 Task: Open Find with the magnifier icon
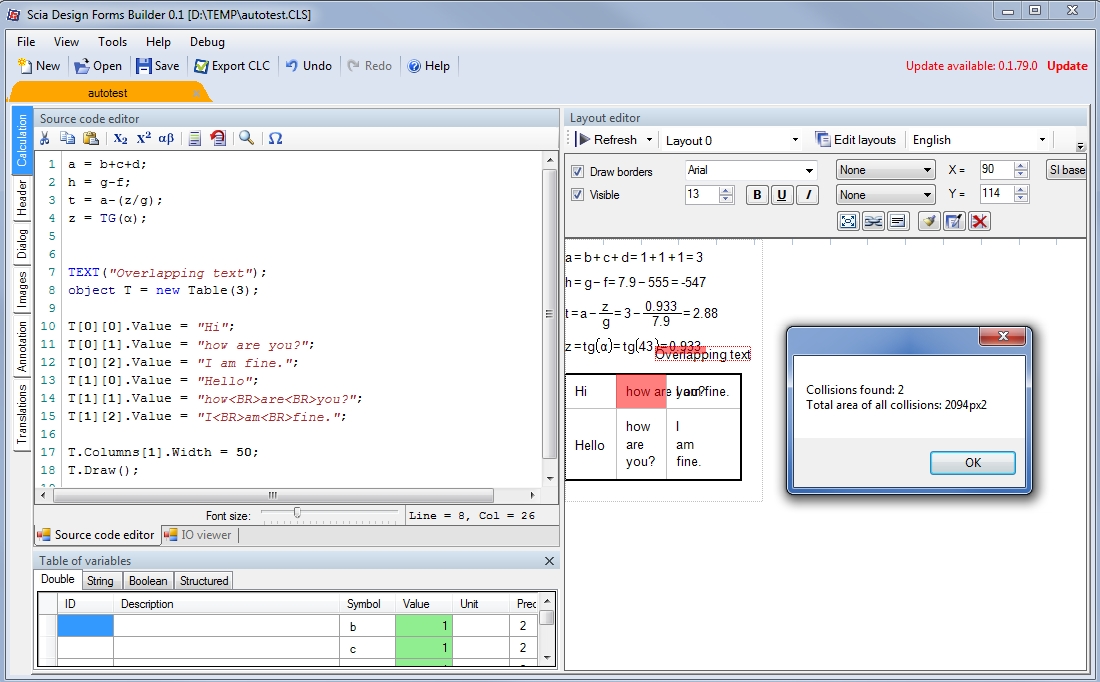(246, 138)
